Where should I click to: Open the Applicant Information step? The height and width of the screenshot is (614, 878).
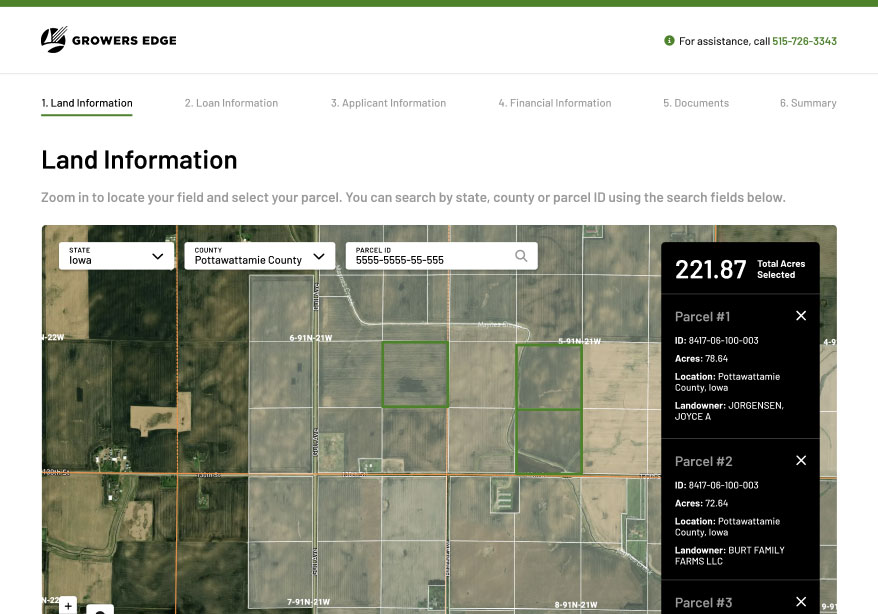coord(388,103)
